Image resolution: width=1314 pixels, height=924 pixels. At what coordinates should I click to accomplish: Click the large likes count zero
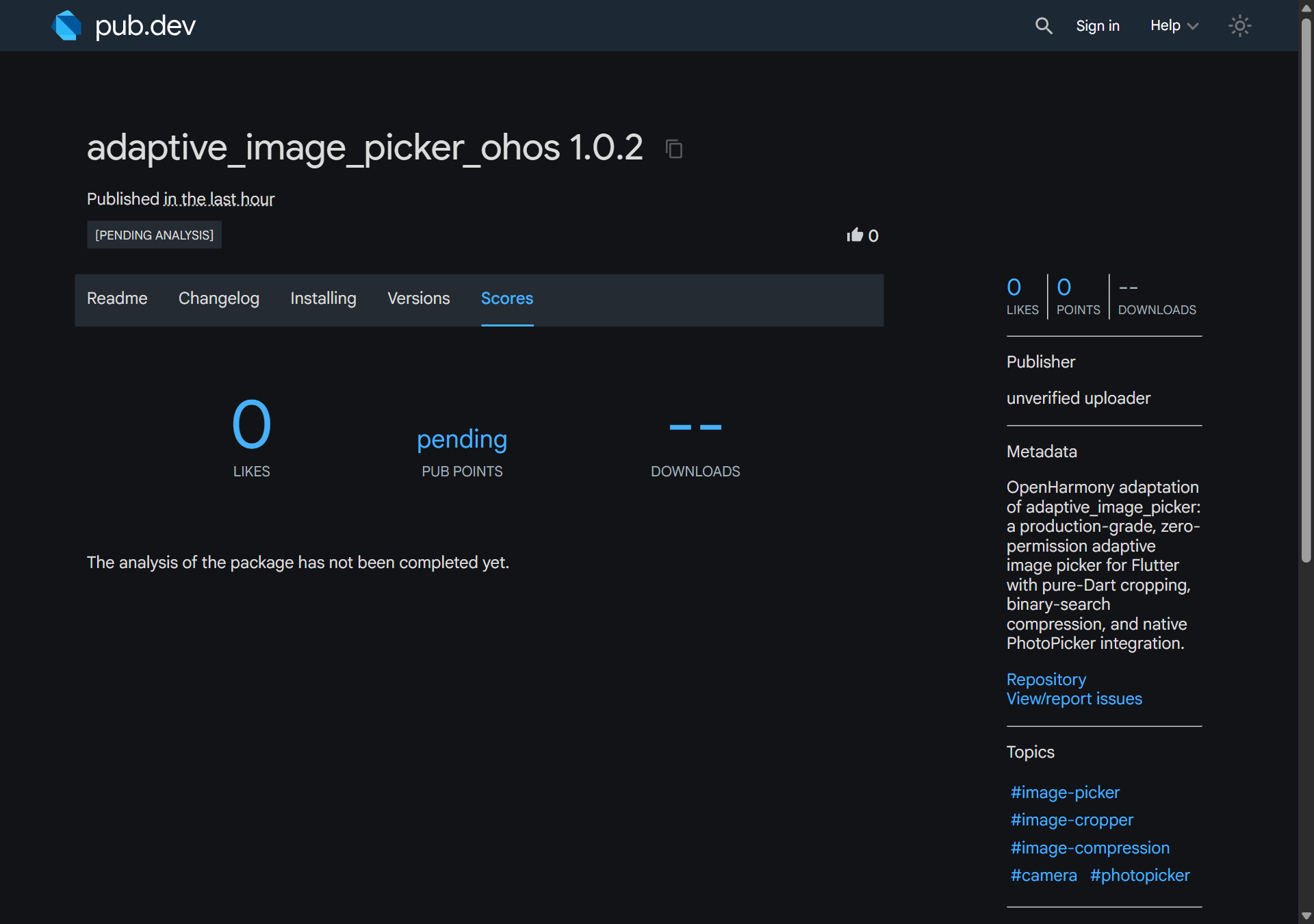point(252,424)
